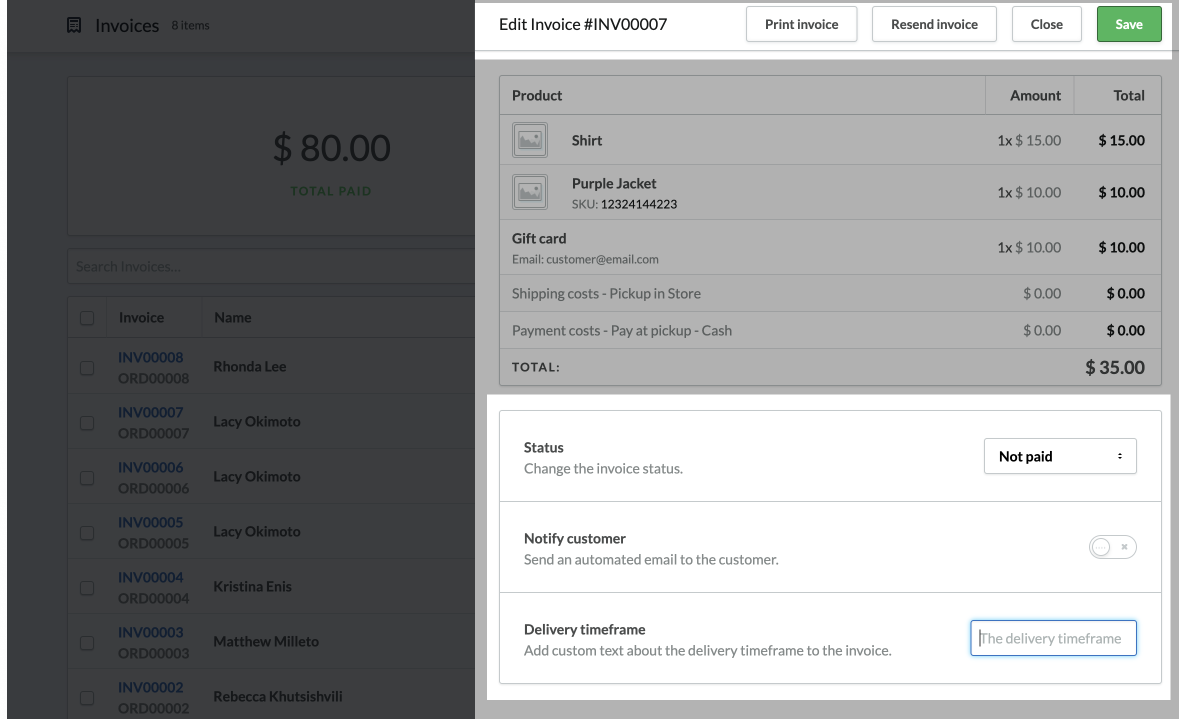Tick the checkbox for invoice INV00006
Image resolution: width=1179 pixels, height=719 pixels.
coord(87,478)
